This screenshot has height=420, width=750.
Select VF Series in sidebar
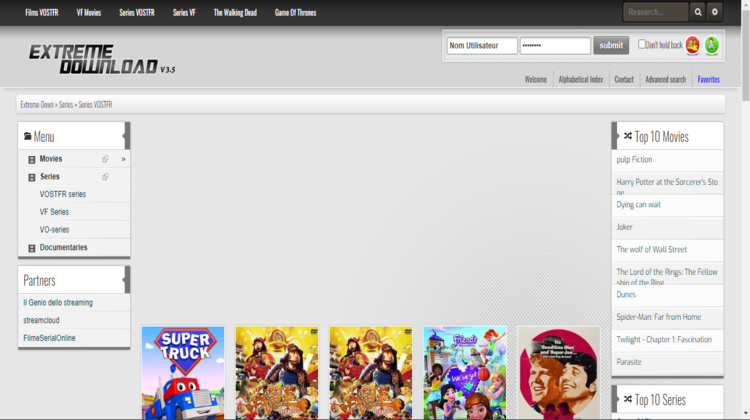pyautogui.click(x=54, y=212)
